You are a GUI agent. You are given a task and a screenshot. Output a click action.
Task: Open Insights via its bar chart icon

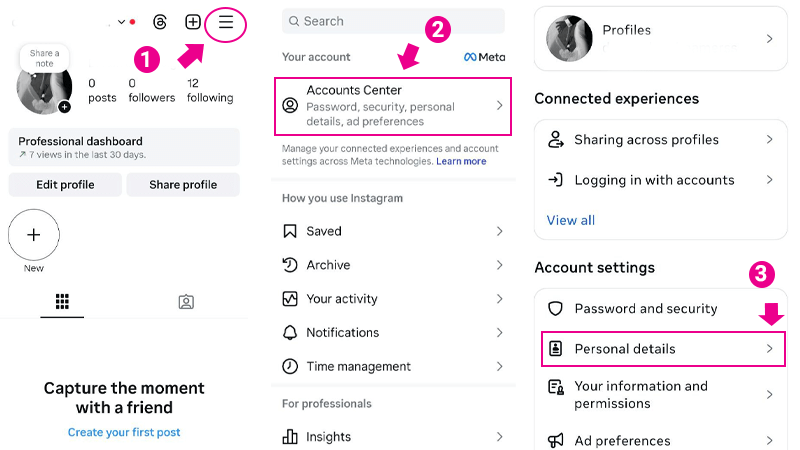(290, 436)
